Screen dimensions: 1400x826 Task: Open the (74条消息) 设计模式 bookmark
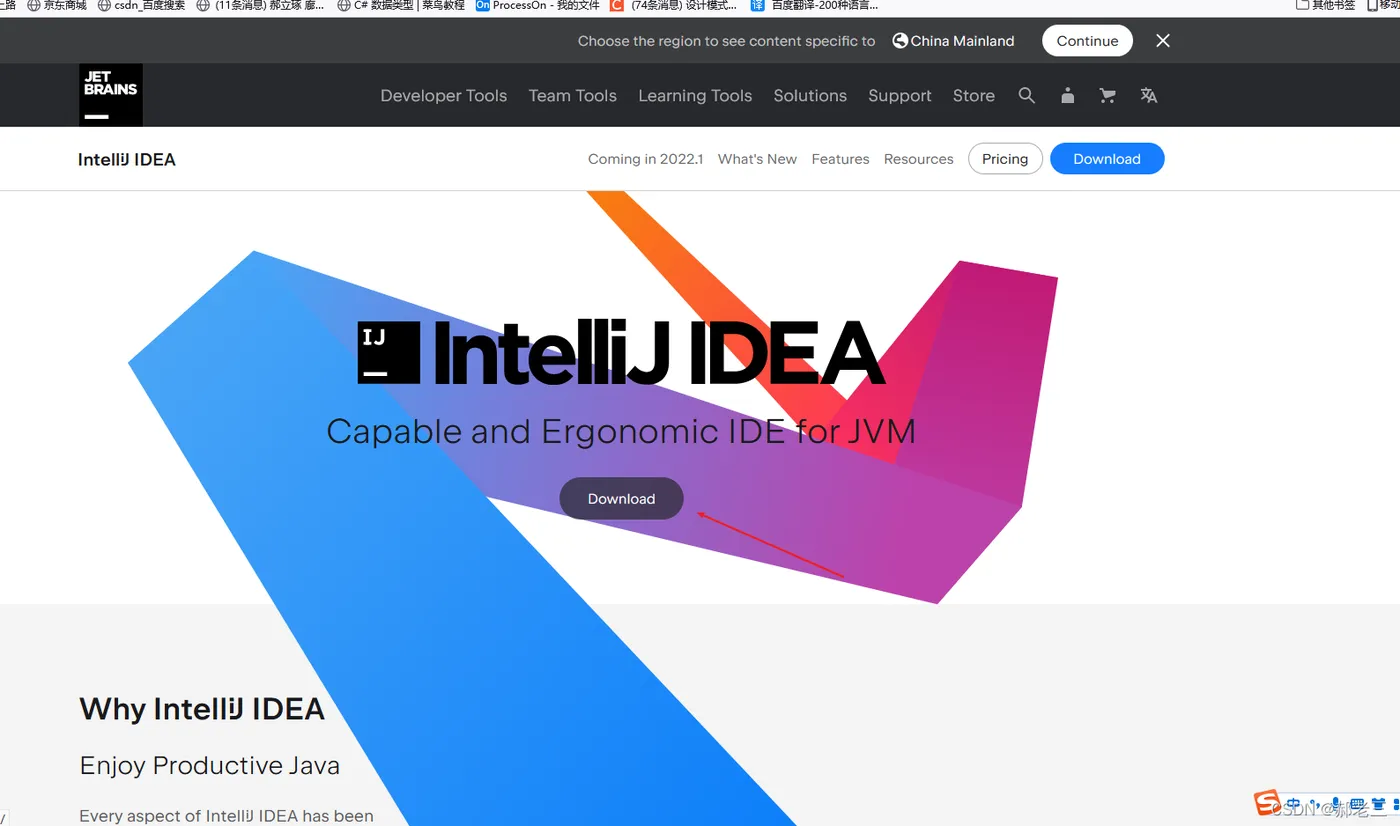(x=673, y=5)
